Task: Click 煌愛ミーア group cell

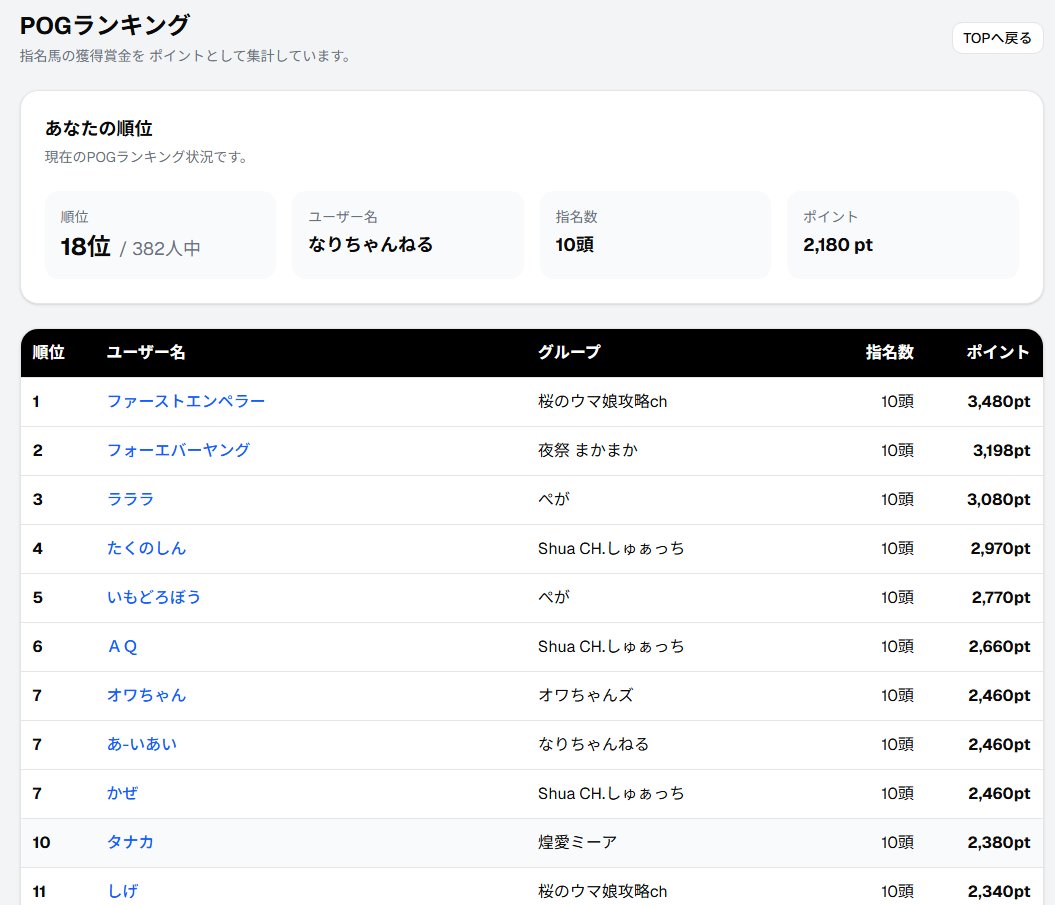Action: pyautogui.click(x=577, y=842)
